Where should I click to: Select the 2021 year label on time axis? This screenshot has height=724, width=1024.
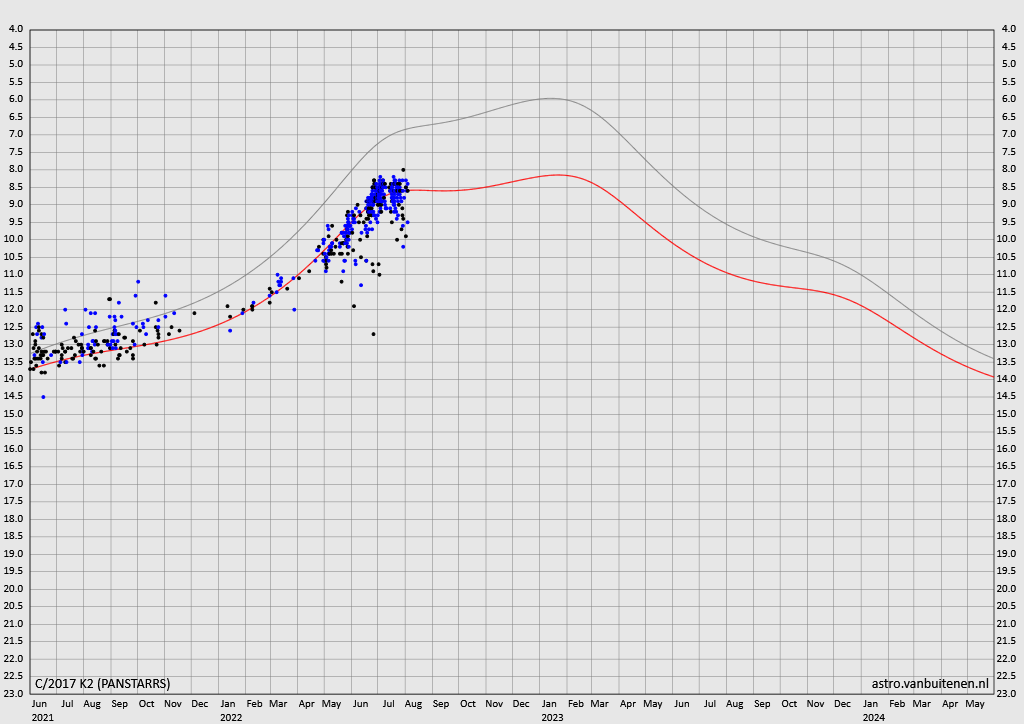pyautogui.click(x=42, y=717)
